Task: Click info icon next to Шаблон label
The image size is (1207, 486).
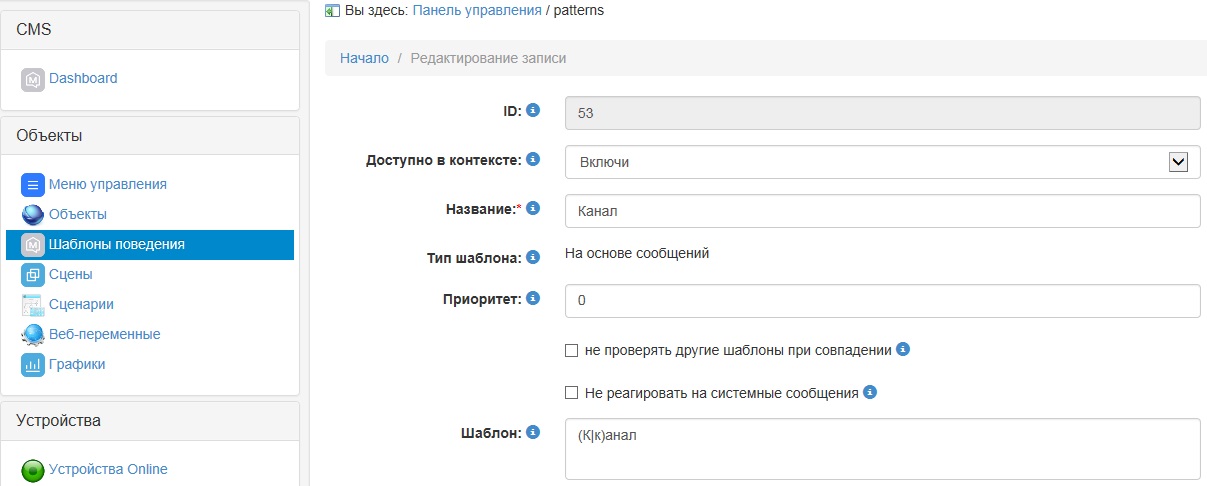Action: [533, 432]
